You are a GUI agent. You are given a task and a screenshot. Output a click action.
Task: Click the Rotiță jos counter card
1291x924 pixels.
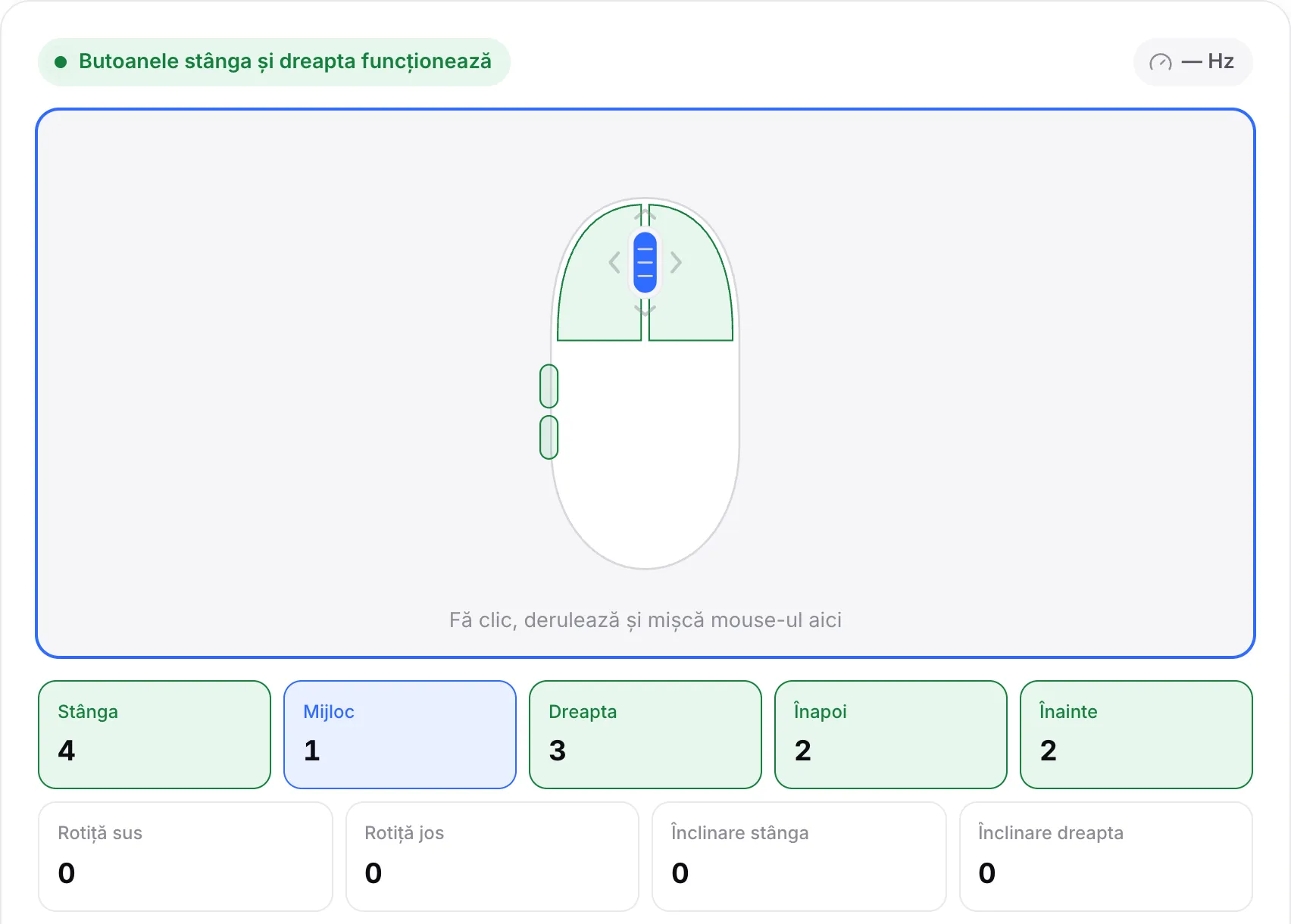tap(492, 857)
